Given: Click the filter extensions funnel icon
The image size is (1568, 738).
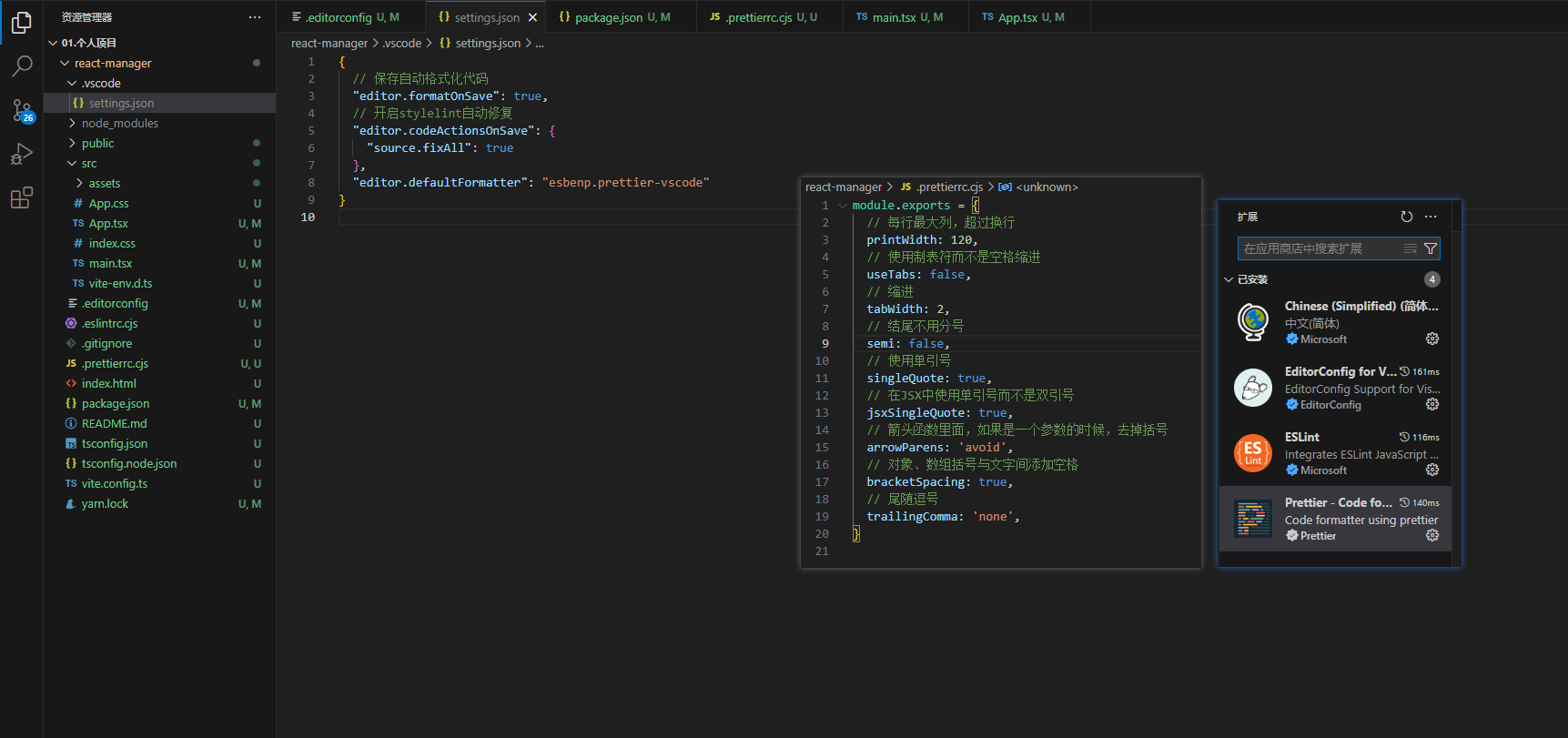Looking at the screenshot, I should 1431,248.
